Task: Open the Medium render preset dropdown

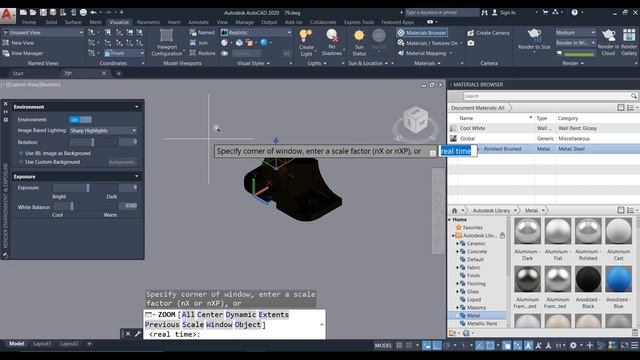Action: coord(576,32)
